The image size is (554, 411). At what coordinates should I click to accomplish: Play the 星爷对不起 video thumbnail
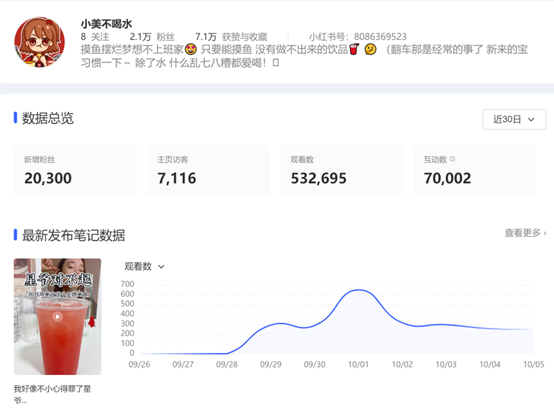point(58,317)
